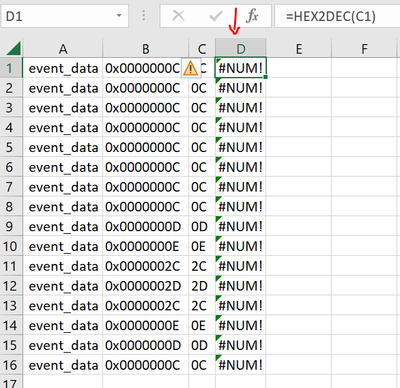The width and height of the screenshot is (400, 388).
Task: Click cell B11 containing 0x0000002C
Action: [146, 266]
